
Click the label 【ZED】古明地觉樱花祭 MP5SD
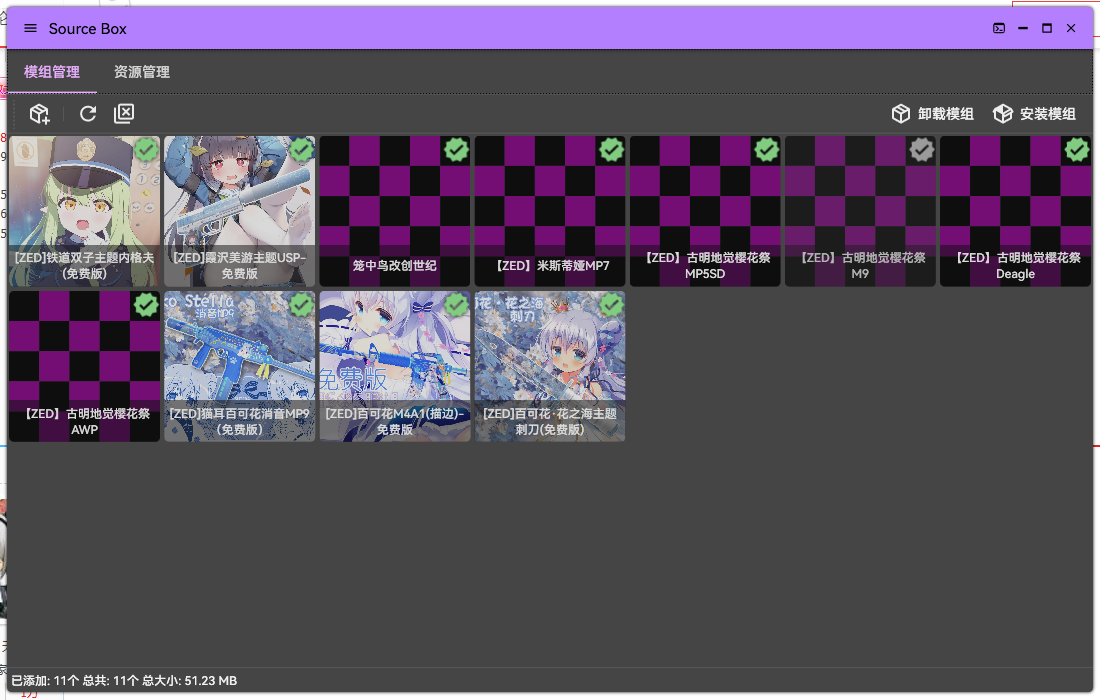705,266
